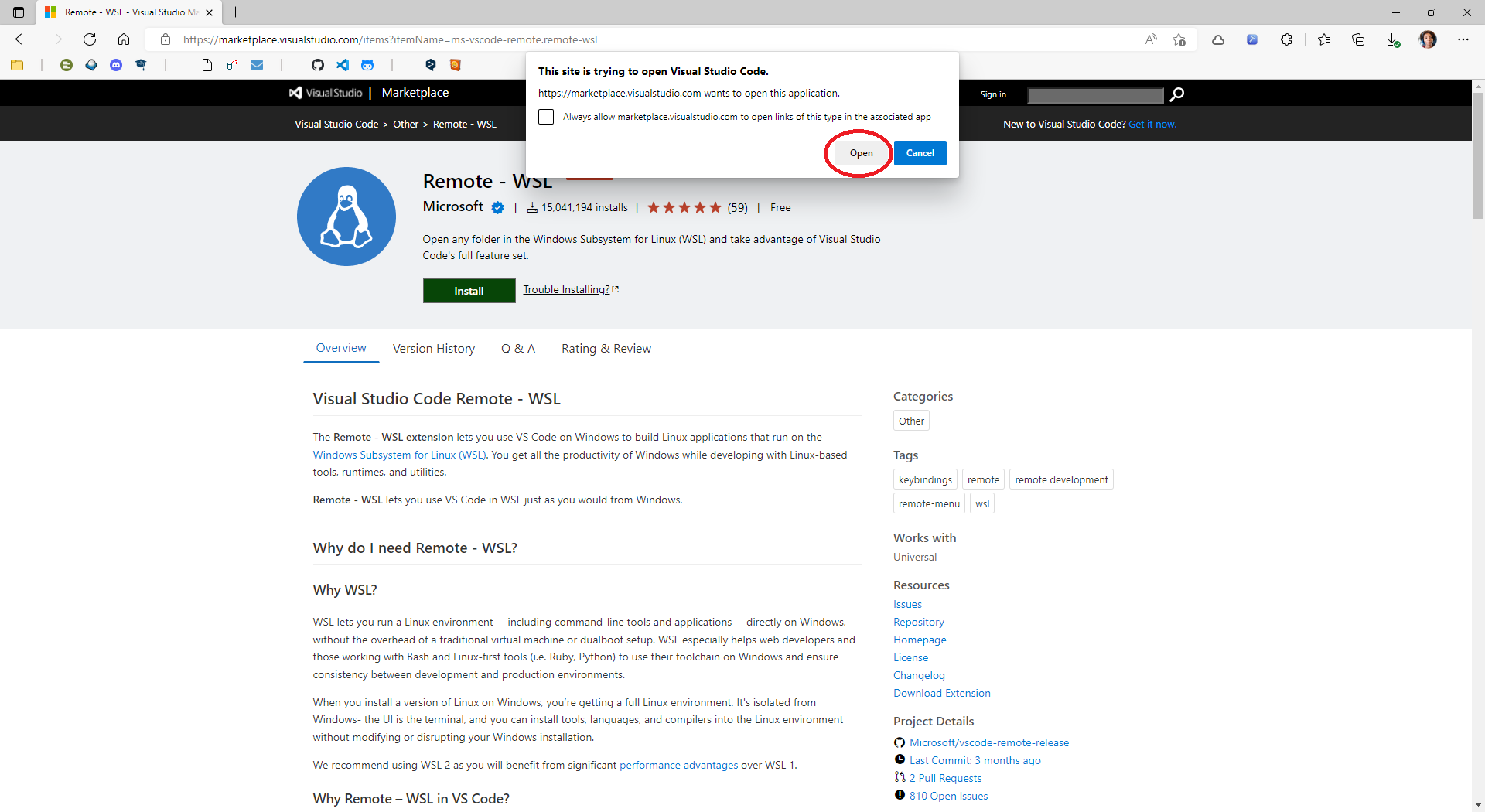The image size is (1485, 812).
Task: Add this page to favorites
Action: [x=1179, y=39]
